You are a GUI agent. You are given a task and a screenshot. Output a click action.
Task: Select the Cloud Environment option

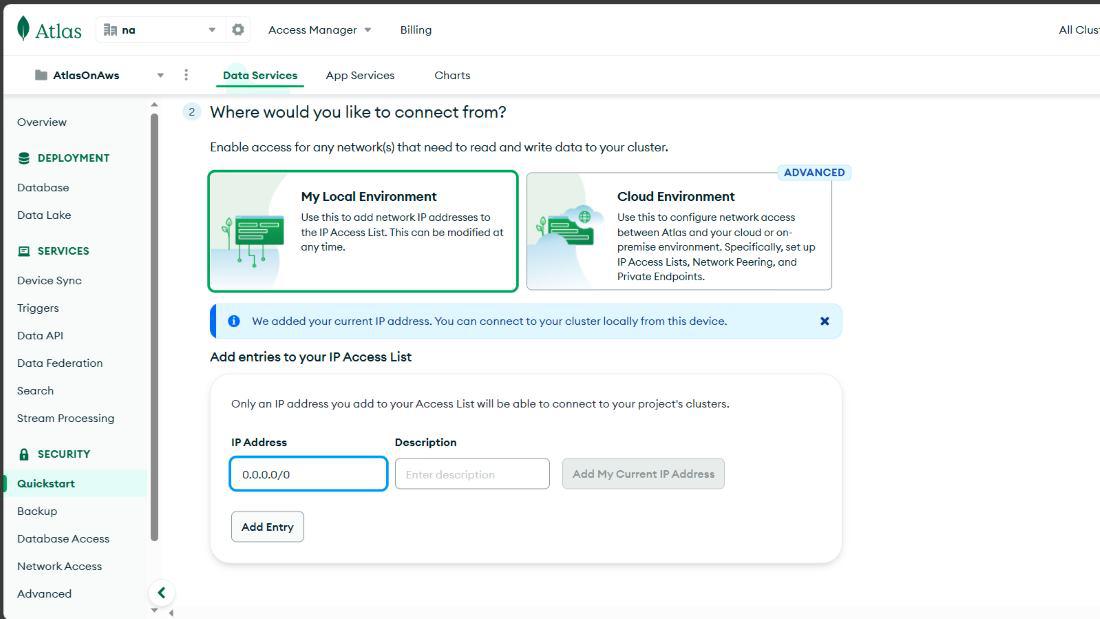[x=678, y=231]
